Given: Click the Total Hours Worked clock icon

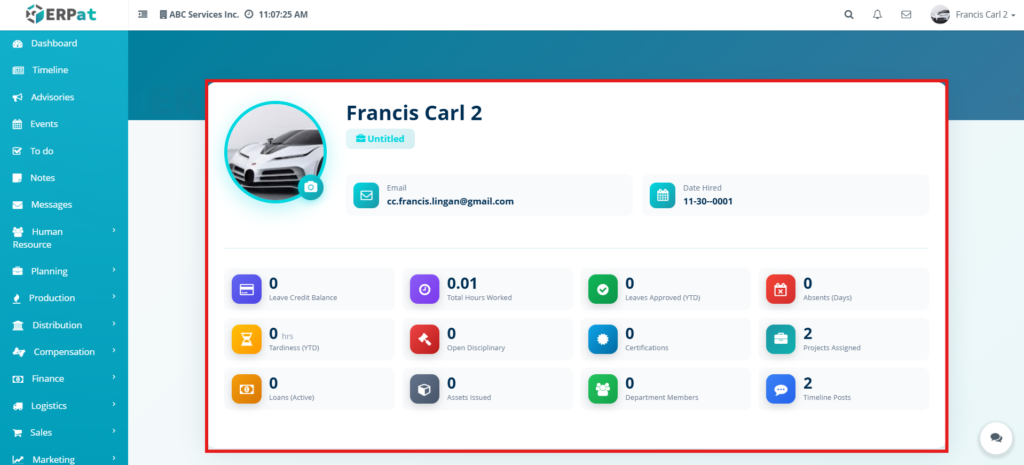Looking at the screenshot, I should point(425,290).
